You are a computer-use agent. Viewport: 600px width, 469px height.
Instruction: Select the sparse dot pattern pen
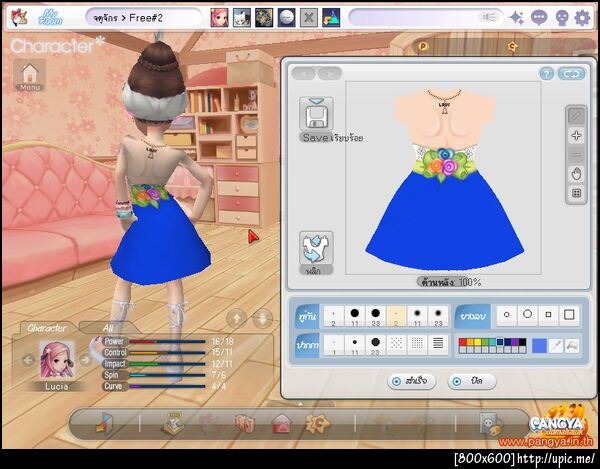[x=396, y=345]
